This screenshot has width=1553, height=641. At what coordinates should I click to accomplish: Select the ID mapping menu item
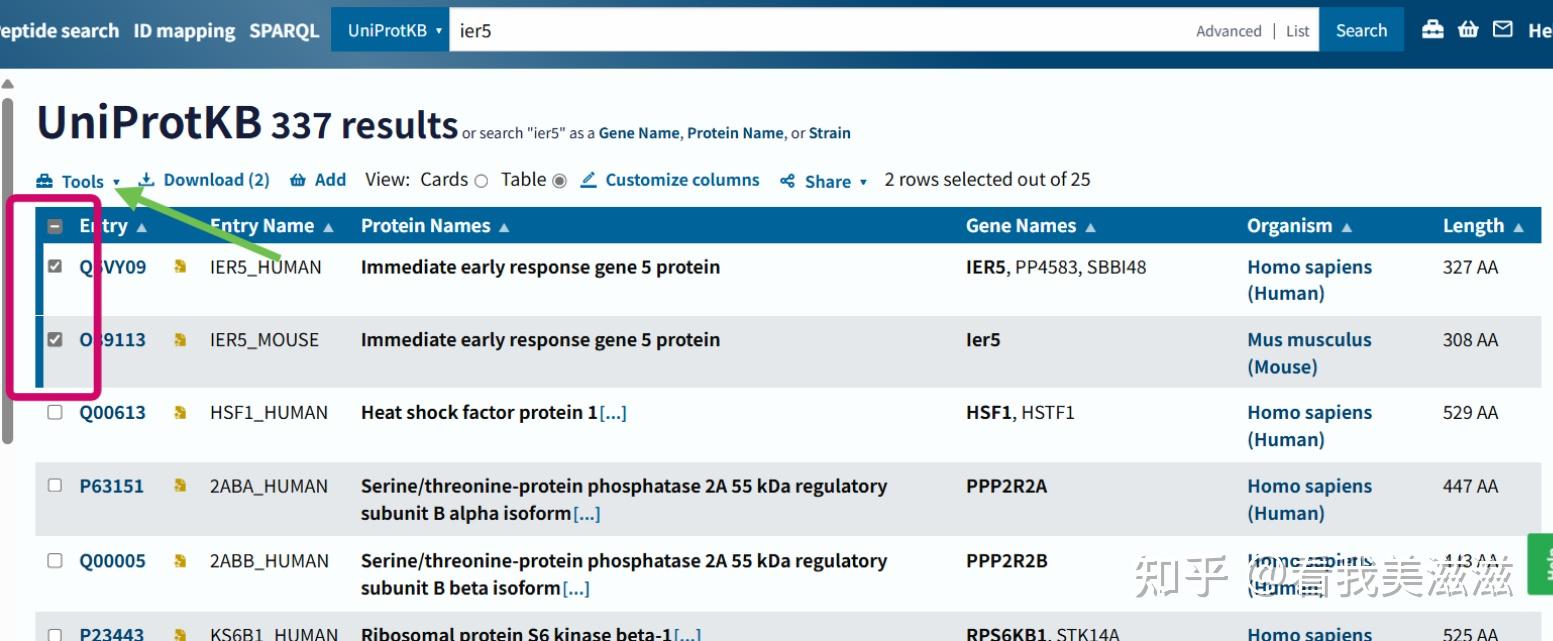(183, 30)
